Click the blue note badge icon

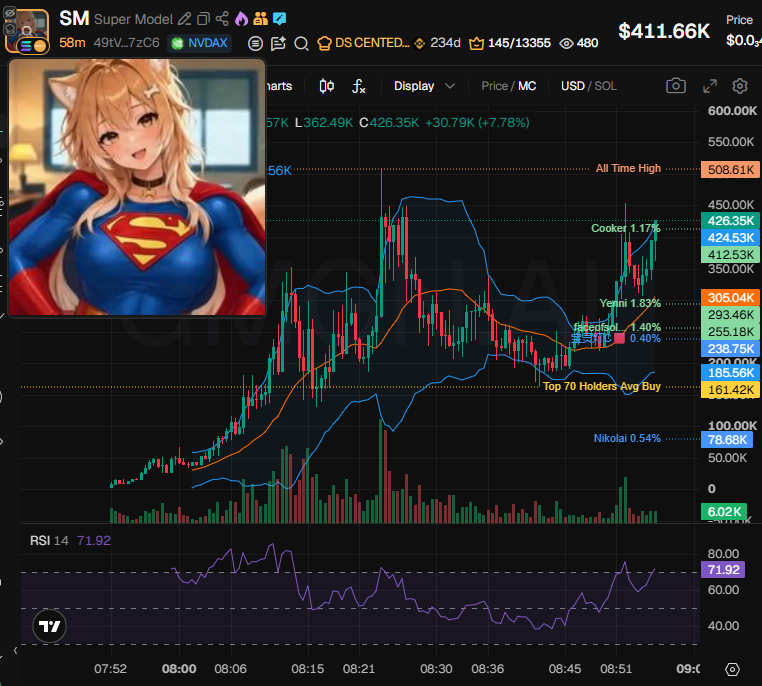pos(279,19)
